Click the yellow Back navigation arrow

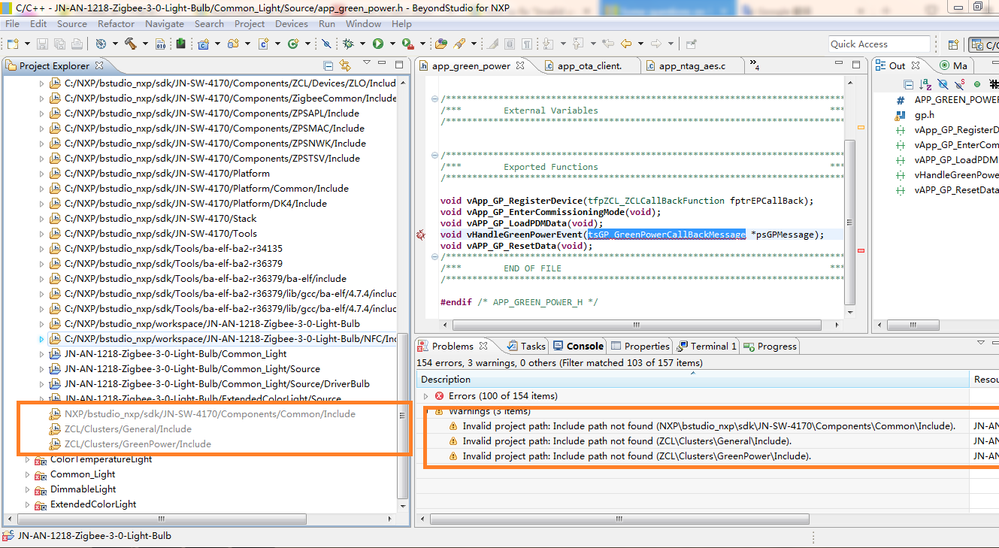click(626, 44)
